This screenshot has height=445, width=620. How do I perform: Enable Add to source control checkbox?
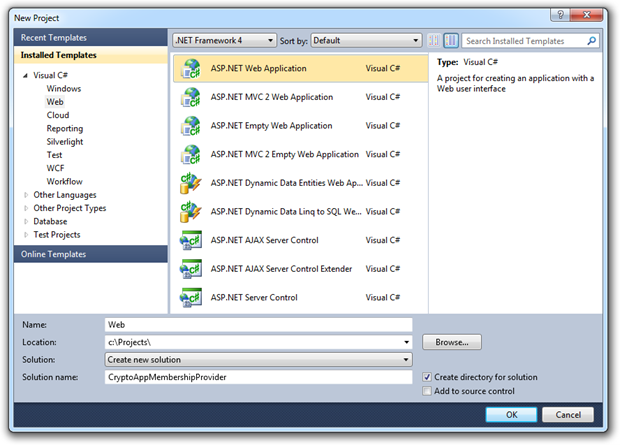(427, 391)
